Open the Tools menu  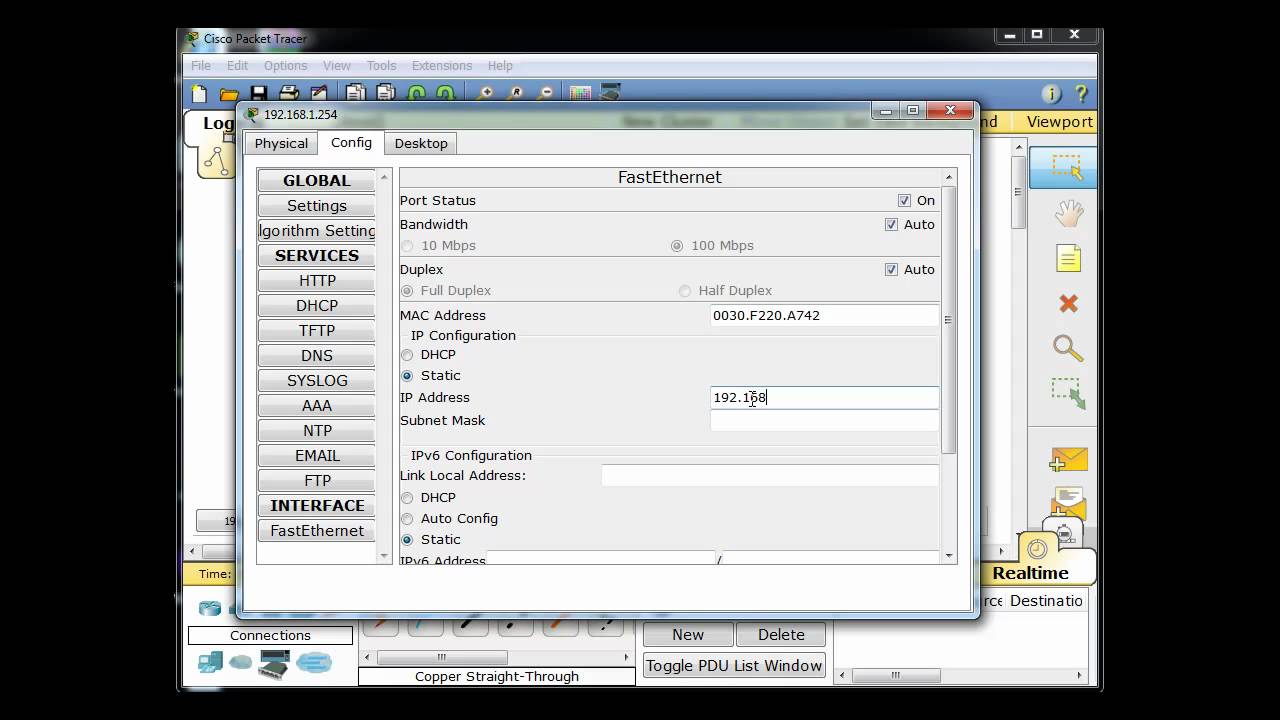(381, 66)
